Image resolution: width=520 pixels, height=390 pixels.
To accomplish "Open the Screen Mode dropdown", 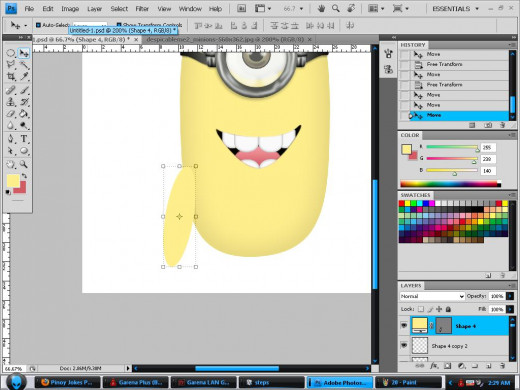I will click(401, 9).
